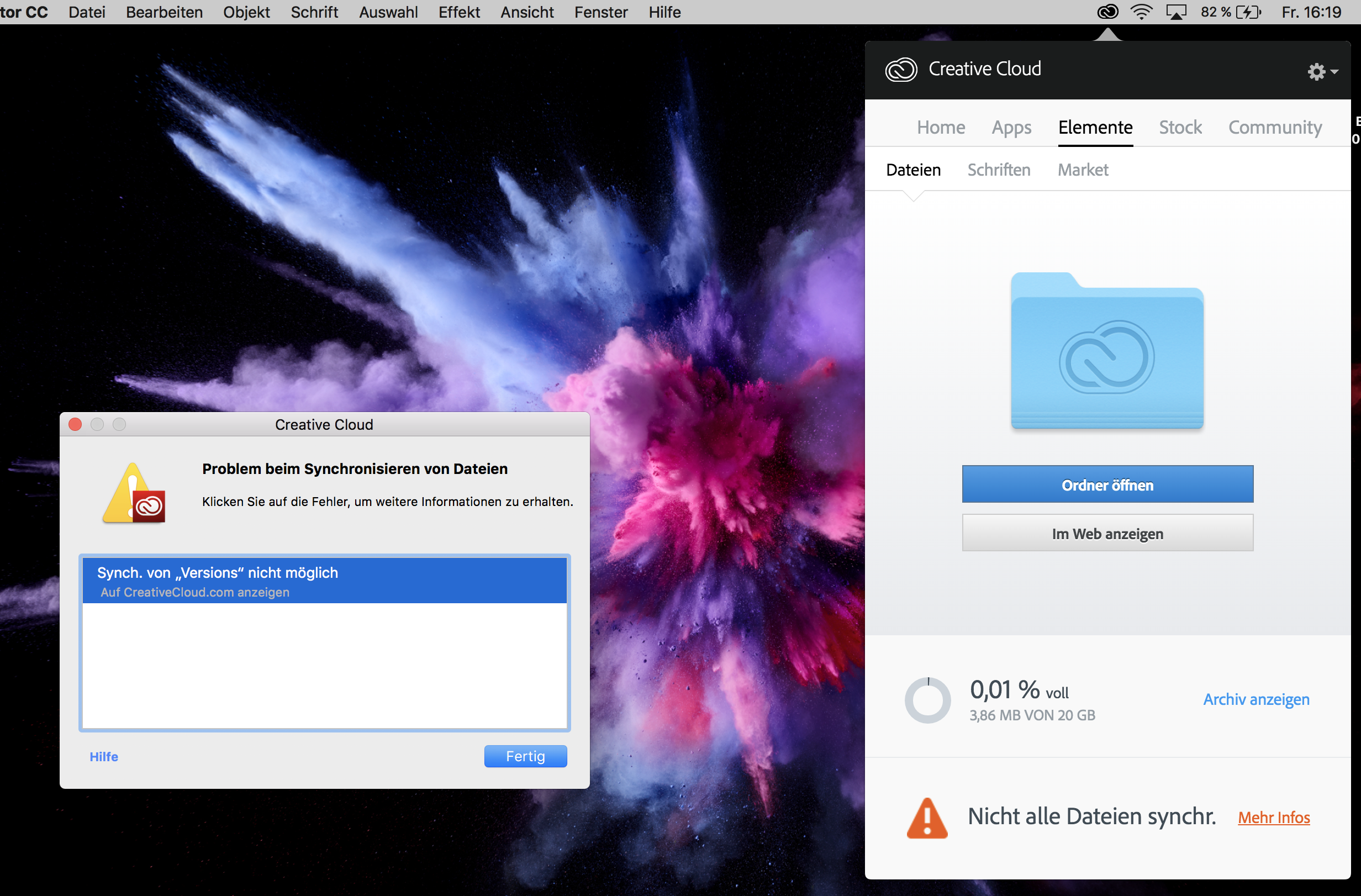The width and height of the screenshot is (1361, 896).
Task: Click Im Web anzeigen button
Action: (1109, 532)
